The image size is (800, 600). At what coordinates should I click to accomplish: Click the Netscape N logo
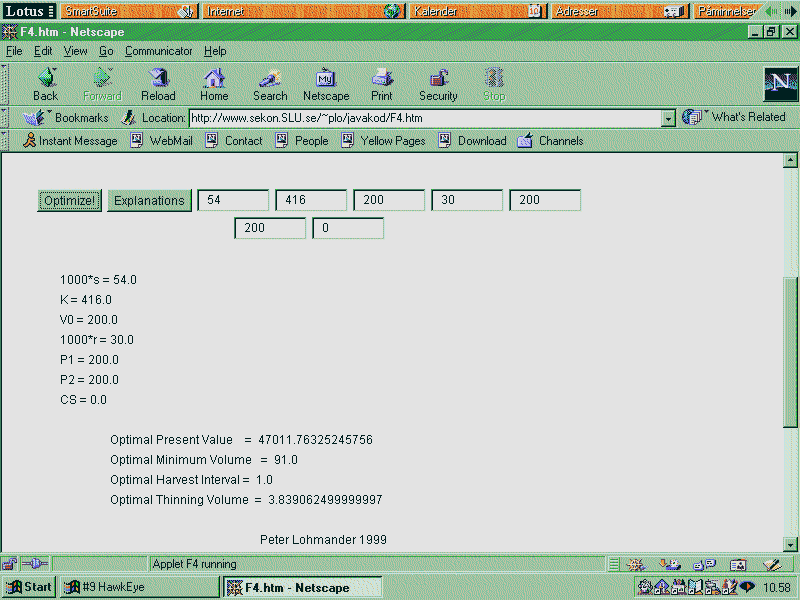click(781, 84)
